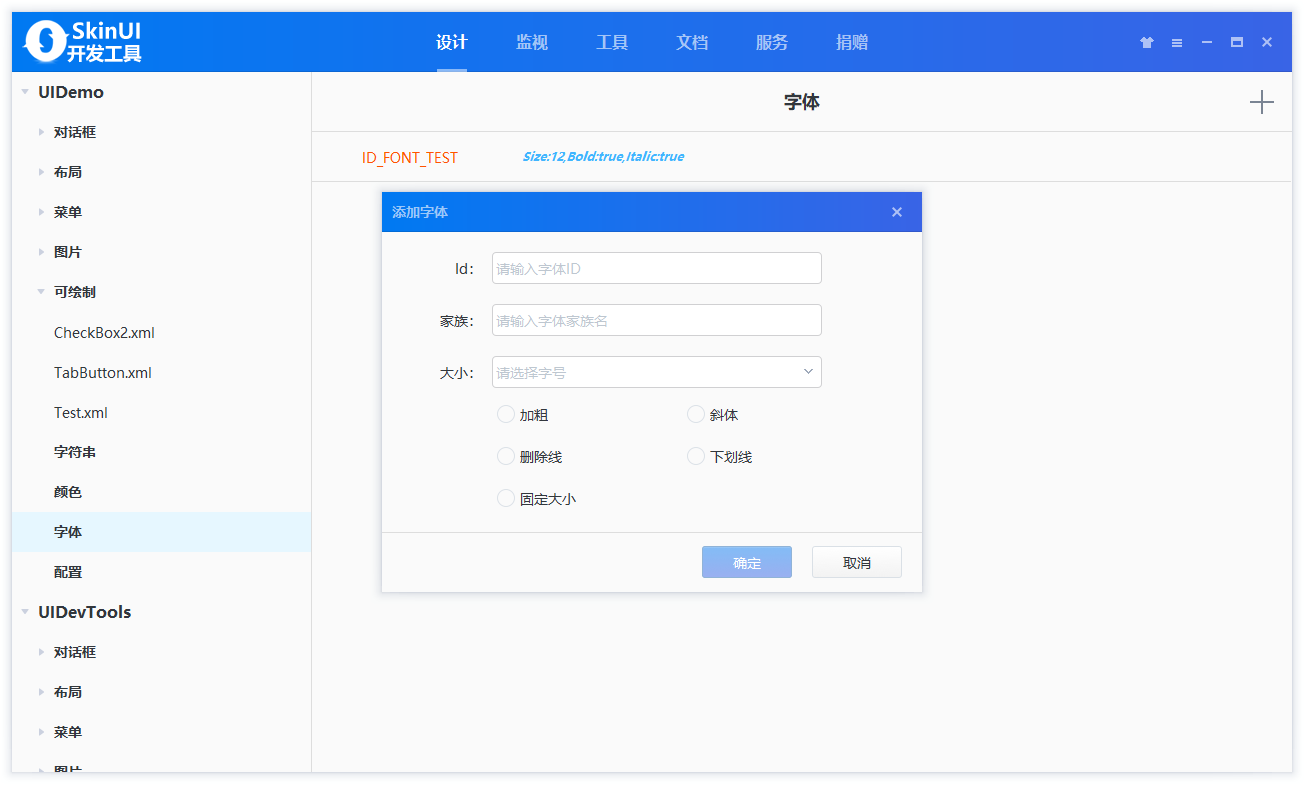
Task: Switch to the 文档 tab
Action: pyautogui.click(x=692, y=42)
